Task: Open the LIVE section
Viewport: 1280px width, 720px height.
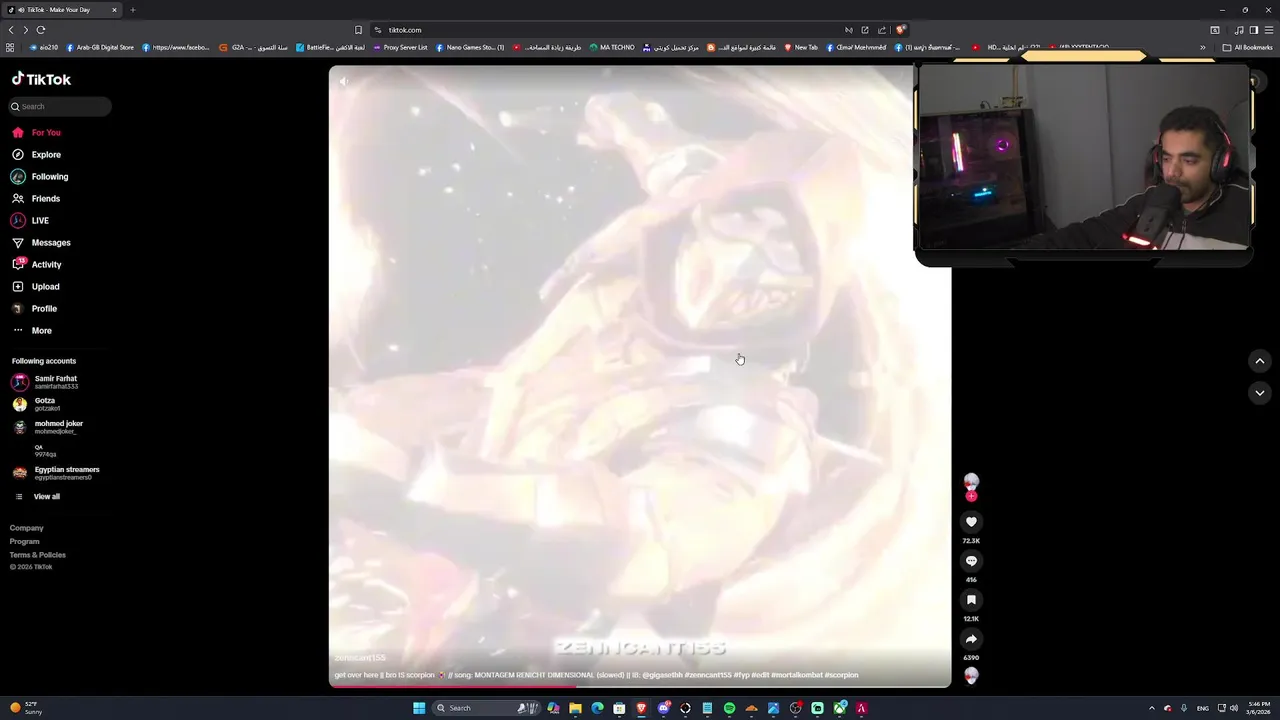Action: pyautogui.click(x=30, y=220)
